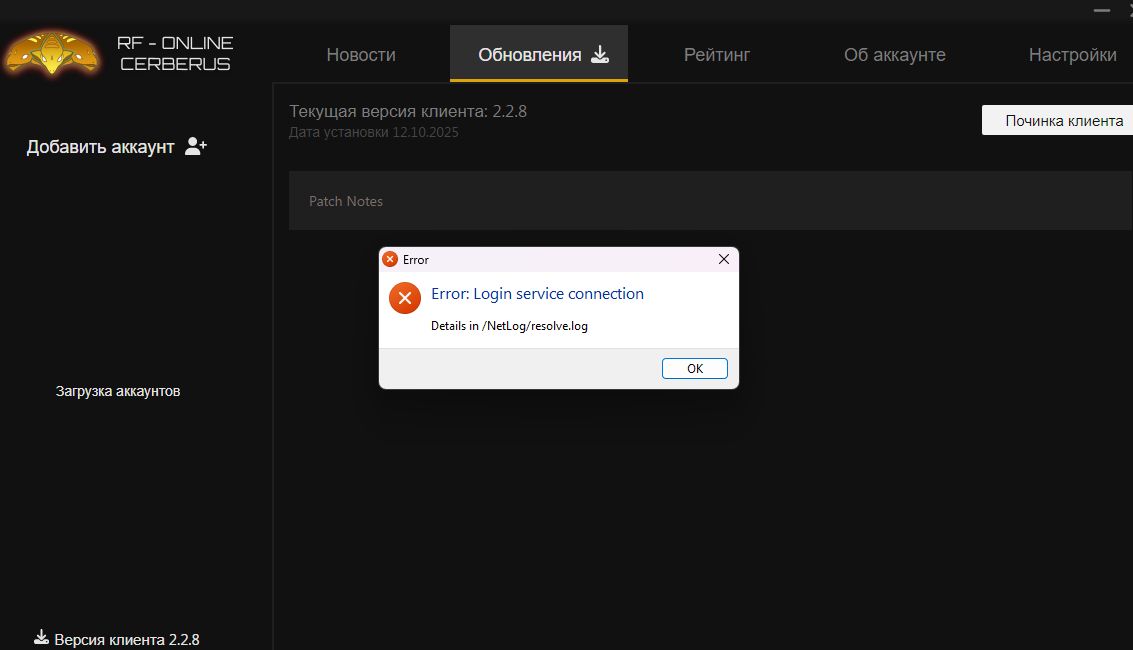Viewport: 1133px width, 650px height.
Task: Click the 'Details in /NetLog/resolve.log' text
Action: (x=509, y=326)
